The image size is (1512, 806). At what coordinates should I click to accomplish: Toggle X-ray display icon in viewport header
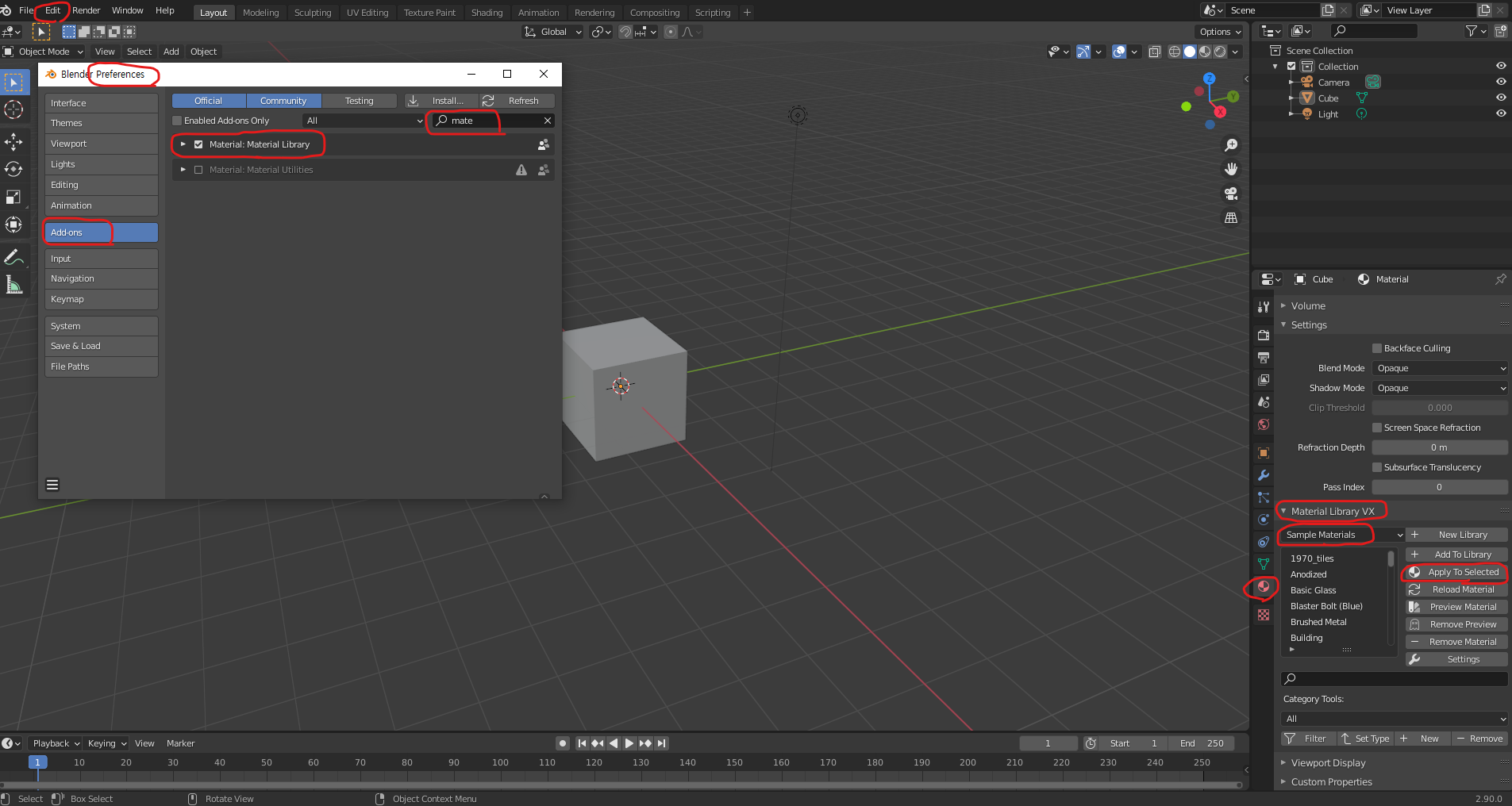point(1155,52)
